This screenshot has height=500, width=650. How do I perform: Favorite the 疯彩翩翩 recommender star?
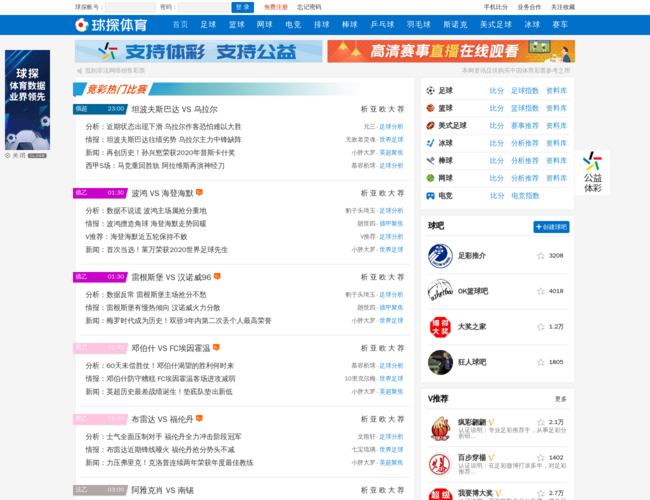point(541,422)
